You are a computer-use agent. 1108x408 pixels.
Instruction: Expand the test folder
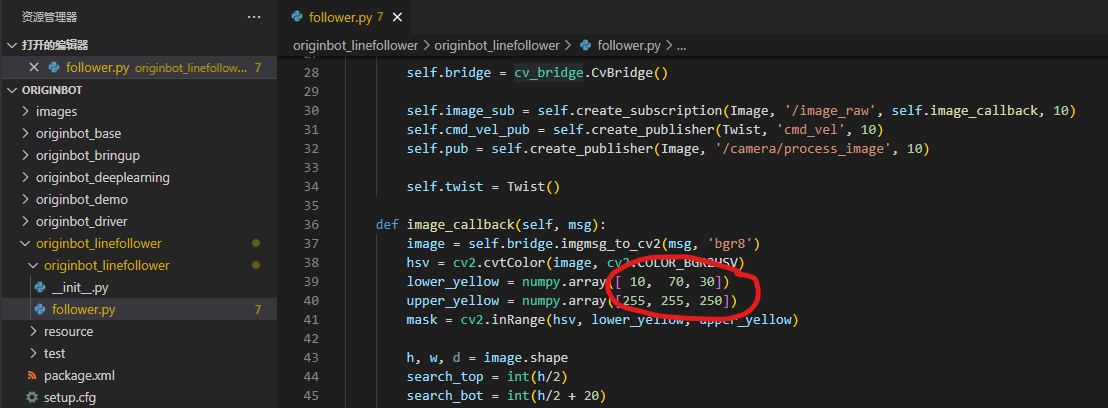pyautogui.click(x=54, y=354)
